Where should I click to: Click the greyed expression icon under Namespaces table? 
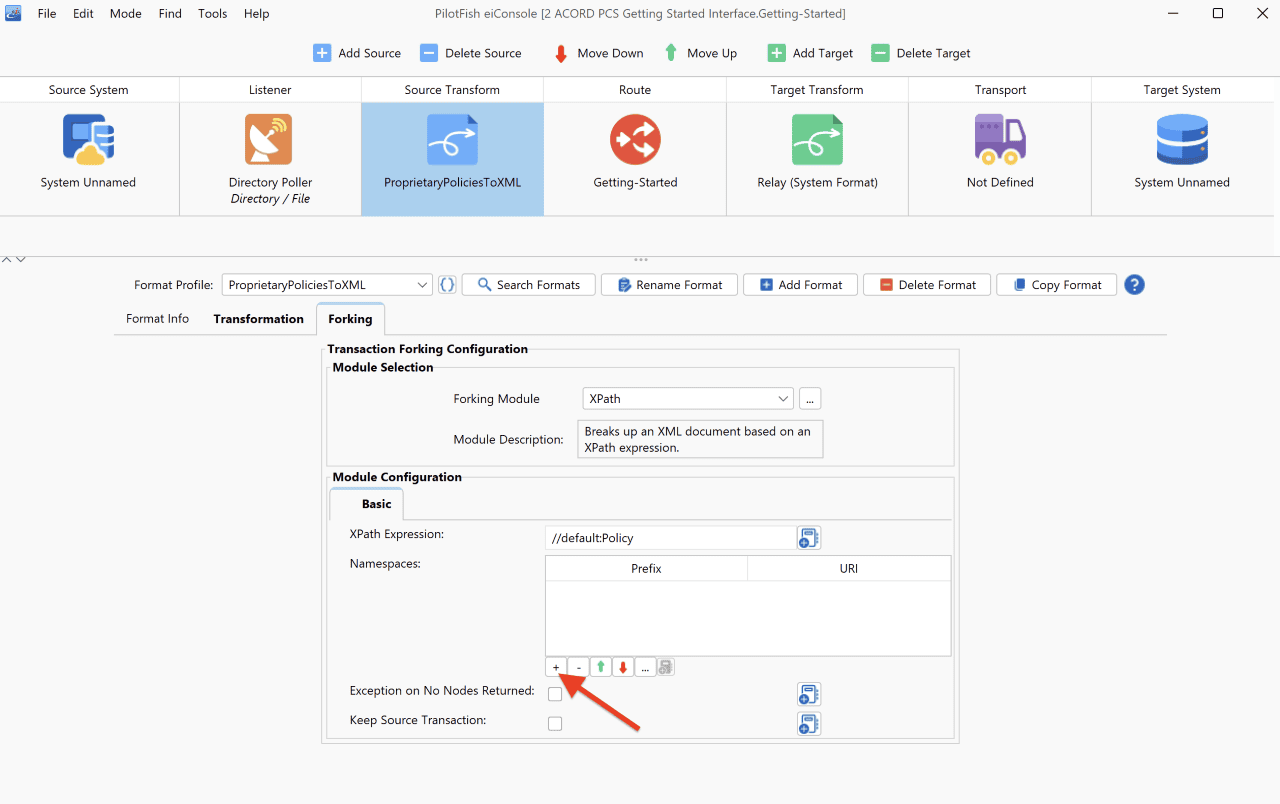666,667
